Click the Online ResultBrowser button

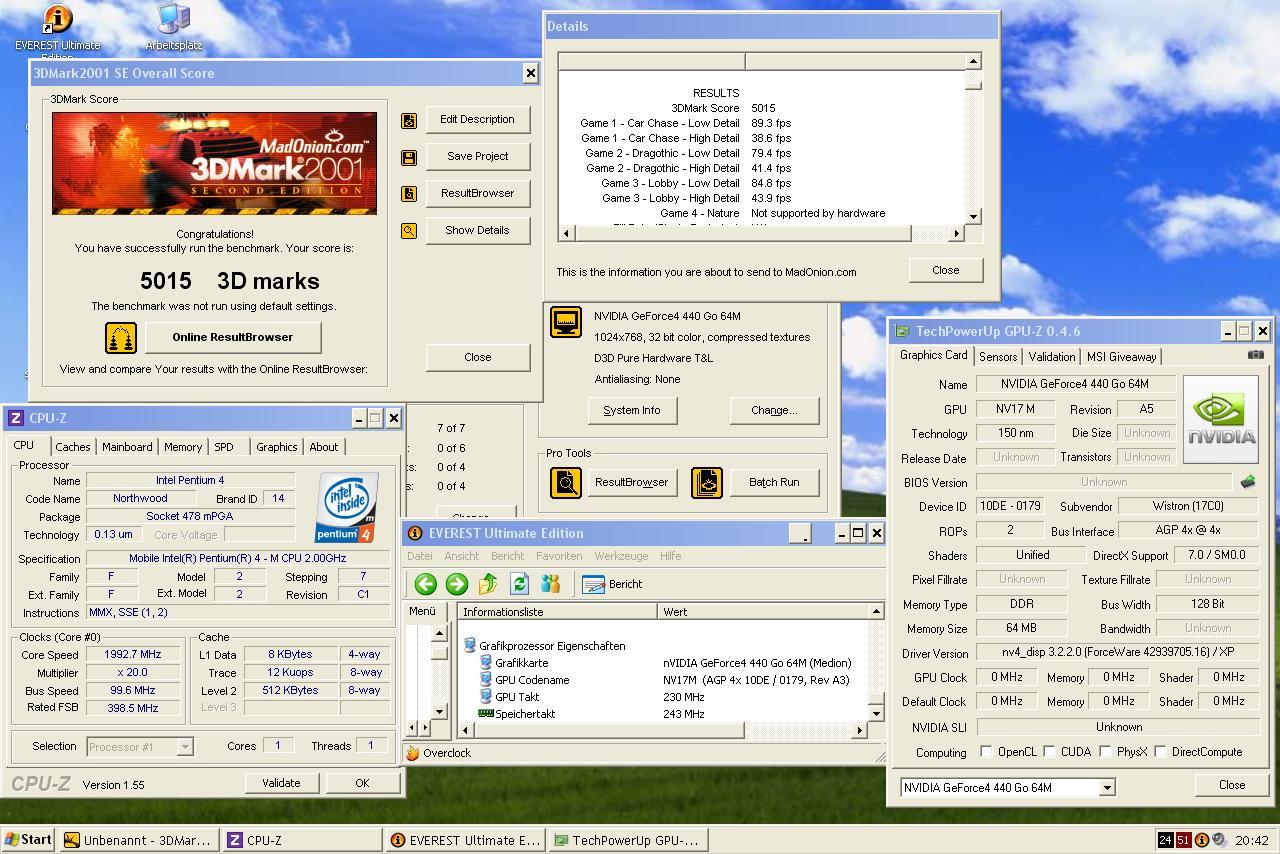[233, 337]
